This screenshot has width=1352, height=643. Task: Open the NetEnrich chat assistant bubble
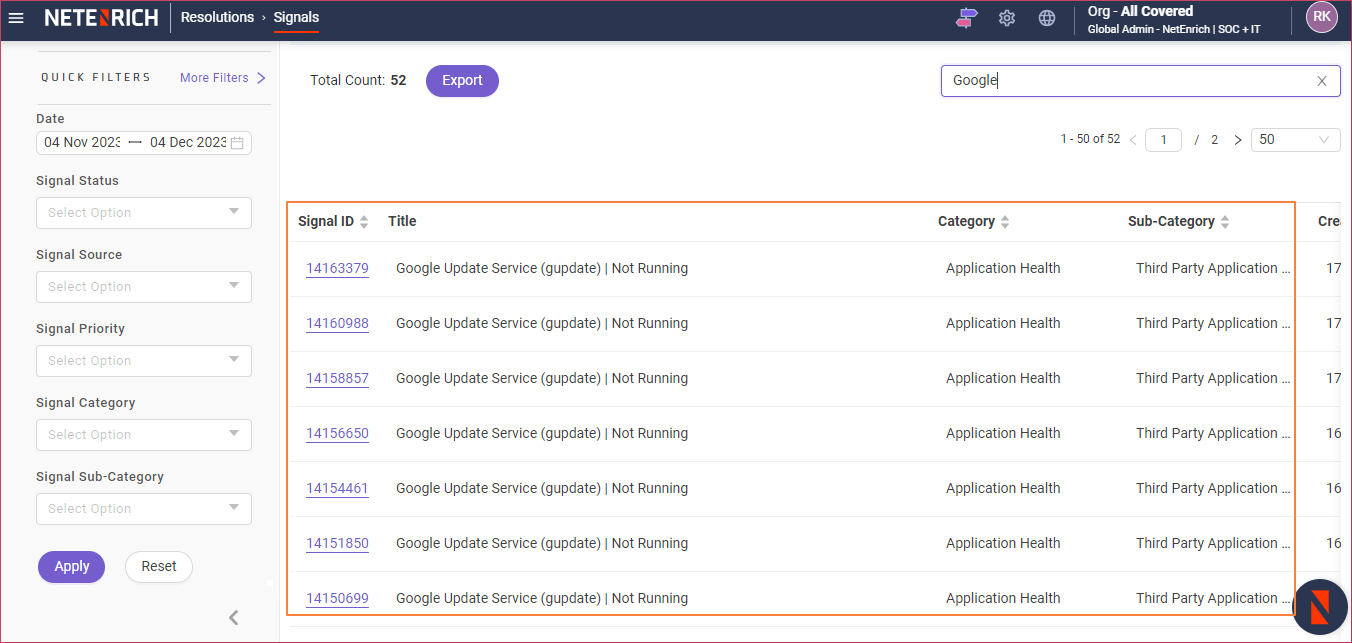(1320, 607)
